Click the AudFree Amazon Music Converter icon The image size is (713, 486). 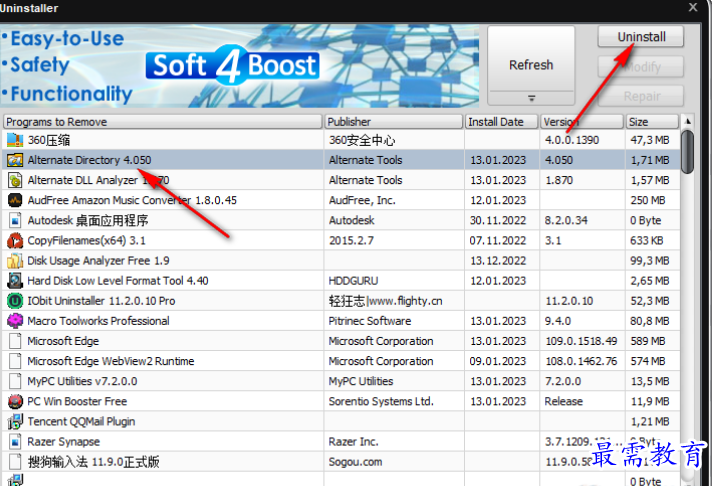pyautogui.click(x=15, y=200)
